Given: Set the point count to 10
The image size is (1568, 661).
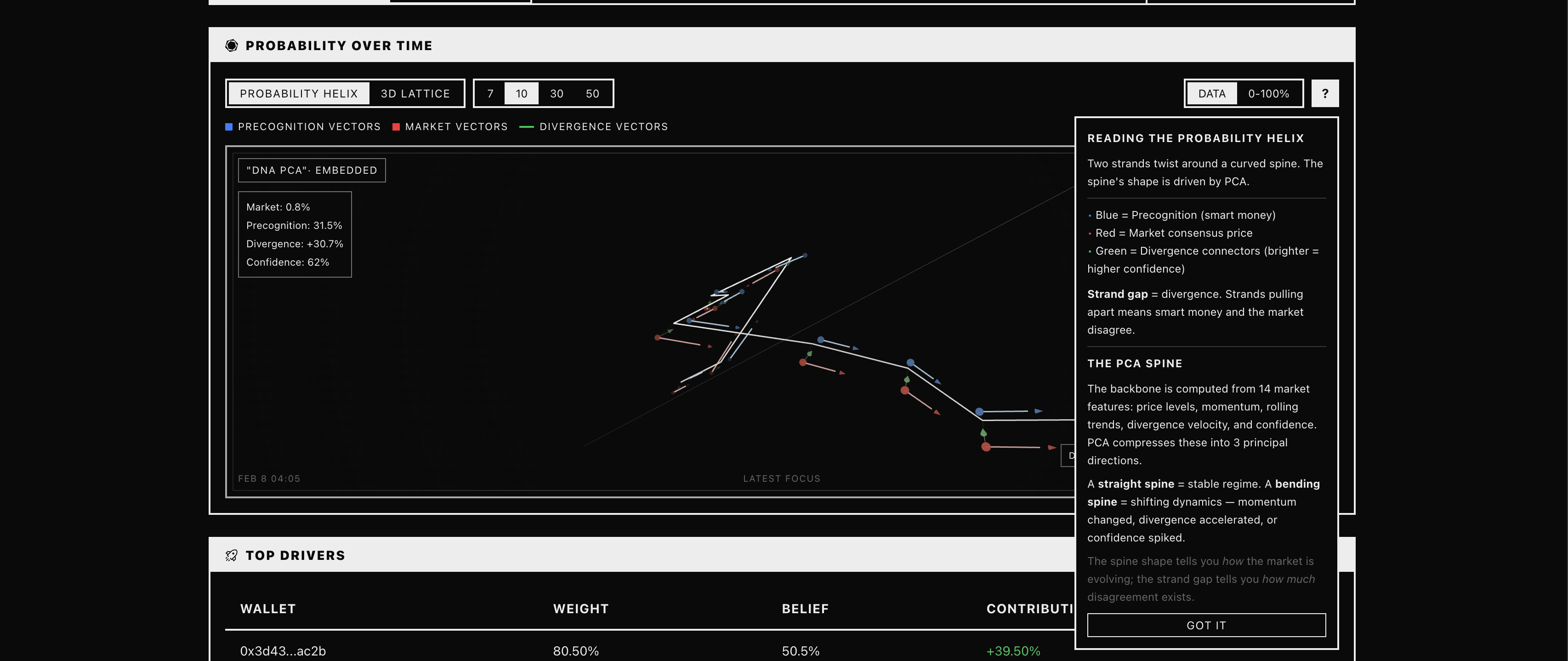Looking at the screenshot, I should pos(521,94).
